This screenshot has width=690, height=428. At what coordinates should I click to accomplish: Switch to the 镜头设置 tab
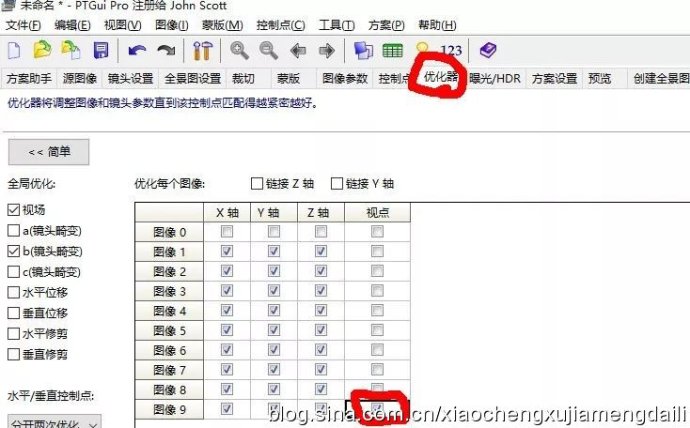click(130, 79)
